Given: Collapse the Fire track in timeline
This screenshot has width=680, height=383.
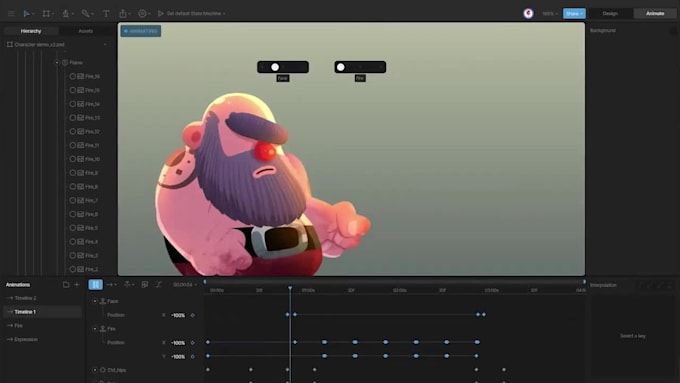Looking at the screenshot, I should pyautogui.click(x=95, y=329).
